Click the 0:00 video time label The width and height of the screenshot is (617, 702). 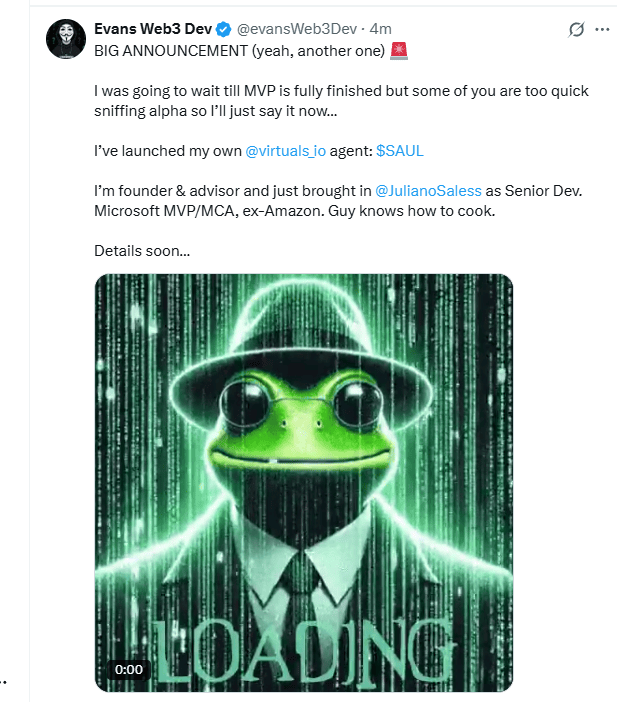click(x=129, y=669)
